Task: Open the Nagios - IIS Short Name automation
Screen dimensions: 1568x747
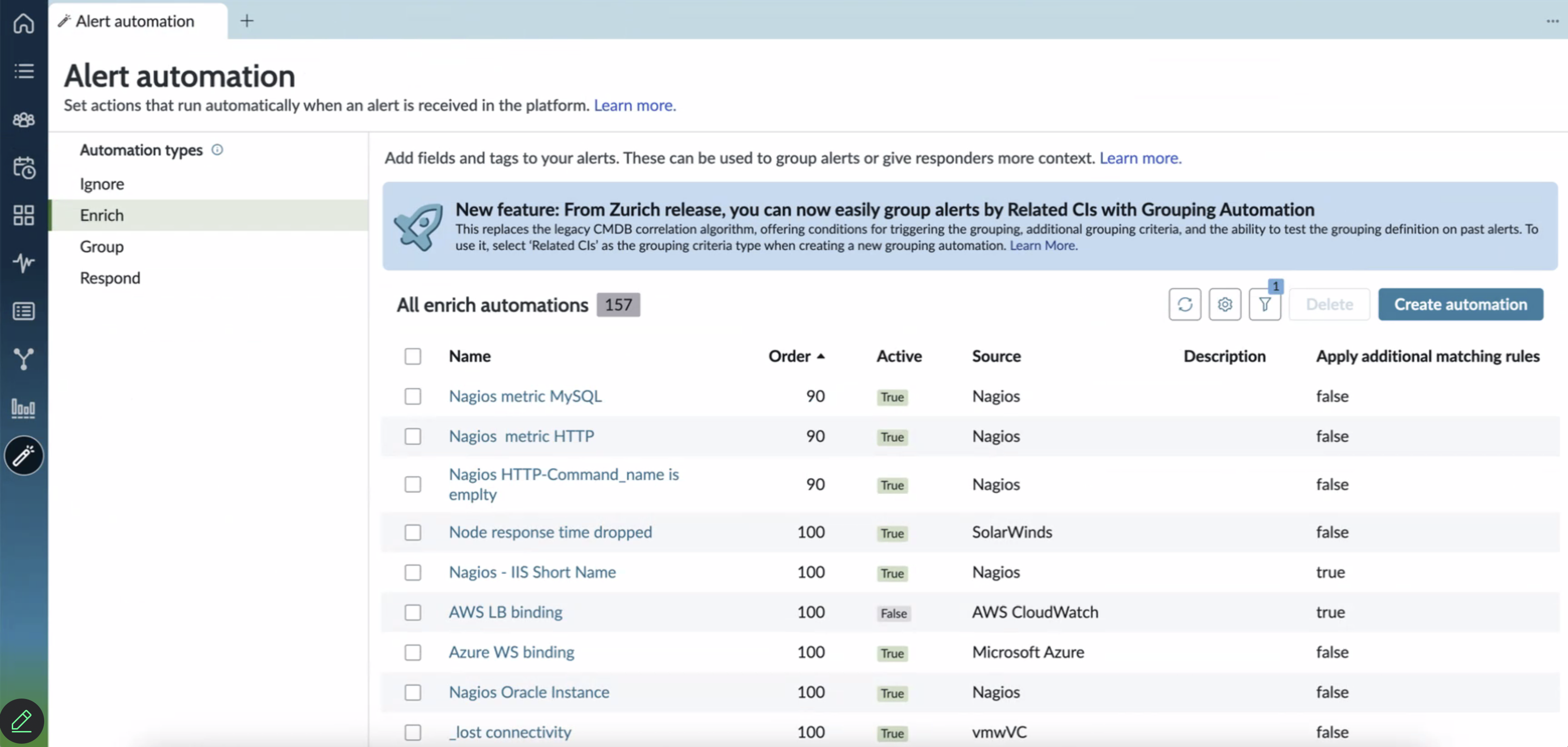Action: pyautogui.click(x=532, y=573)
